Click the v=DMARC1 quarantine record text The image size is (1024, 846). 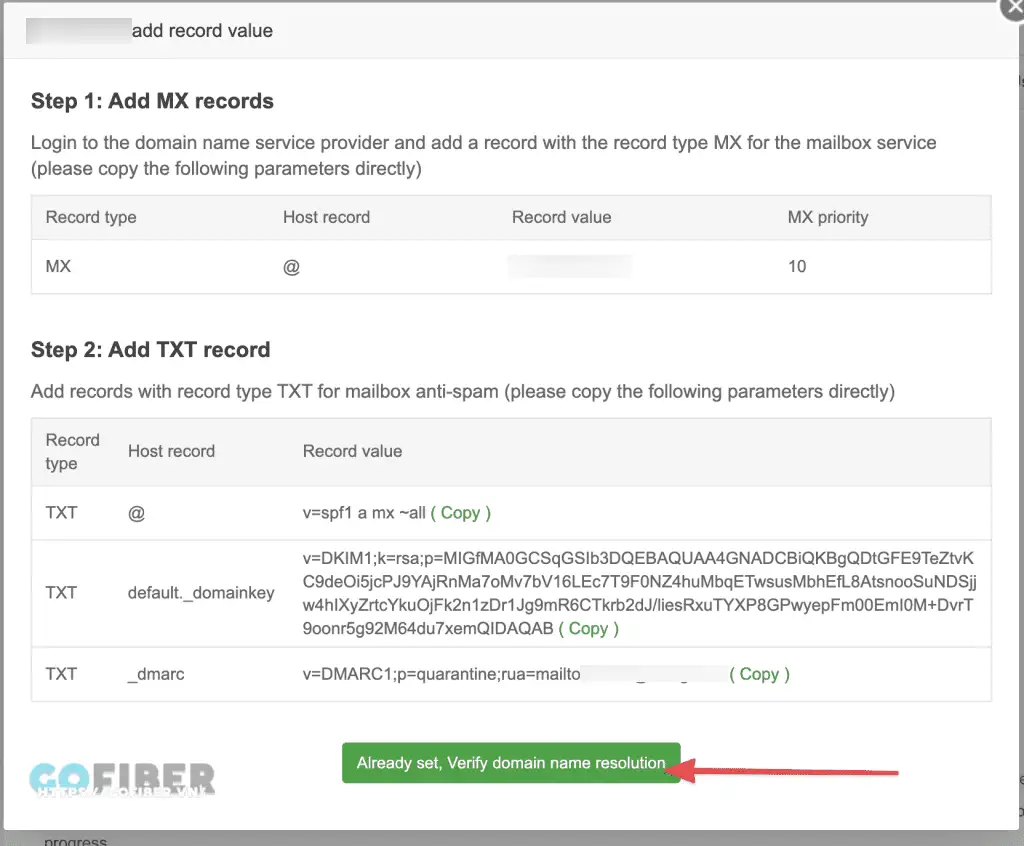click(x=440, y=674)
